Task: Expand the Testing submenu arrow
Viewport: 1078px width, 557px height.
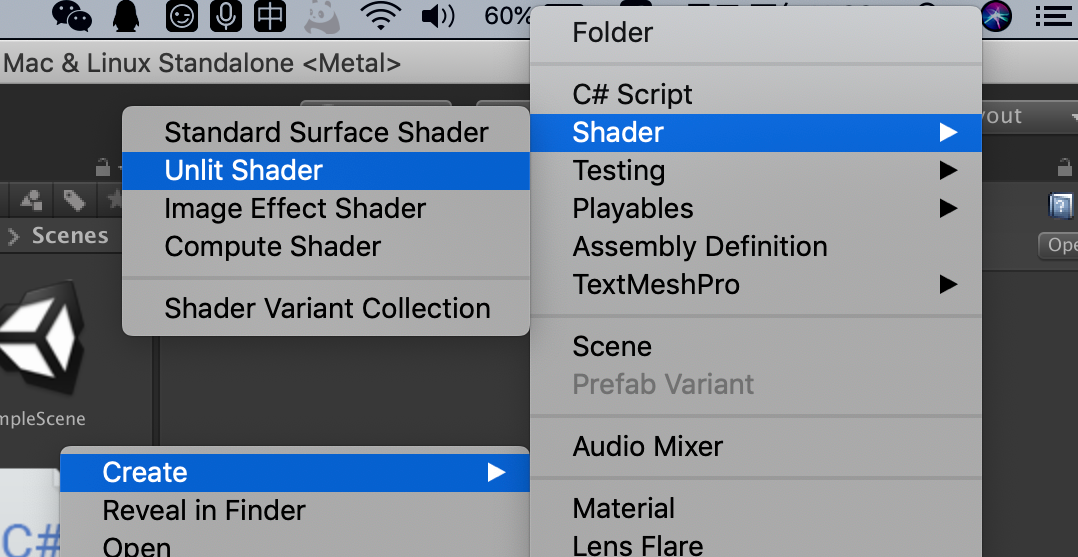Action: [x=948, y=170]
